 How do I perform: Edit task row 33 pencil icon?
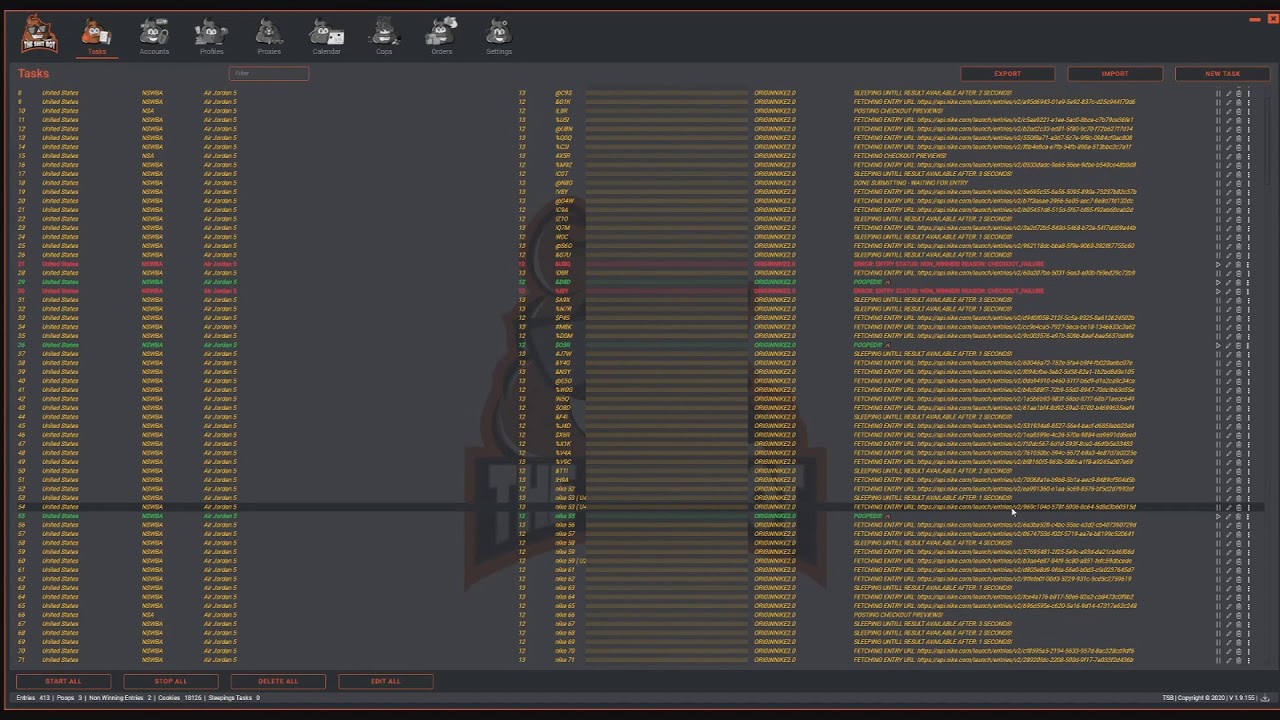pos(1229,318)
